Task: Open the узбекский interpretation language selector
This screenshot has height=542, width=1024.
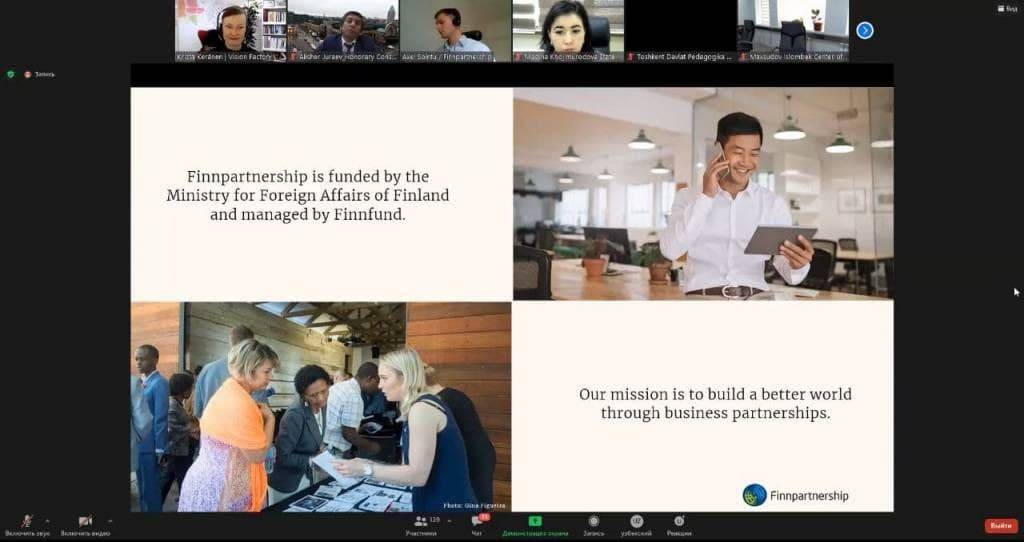Action: coord(636,526)
